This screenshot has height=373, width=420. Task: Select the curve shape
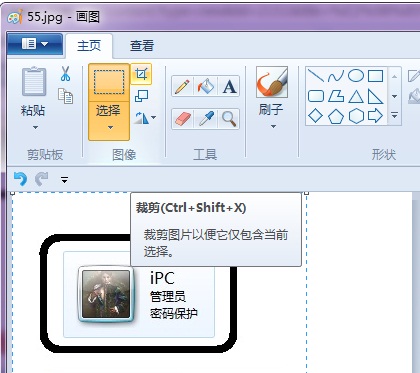point(336,76)
